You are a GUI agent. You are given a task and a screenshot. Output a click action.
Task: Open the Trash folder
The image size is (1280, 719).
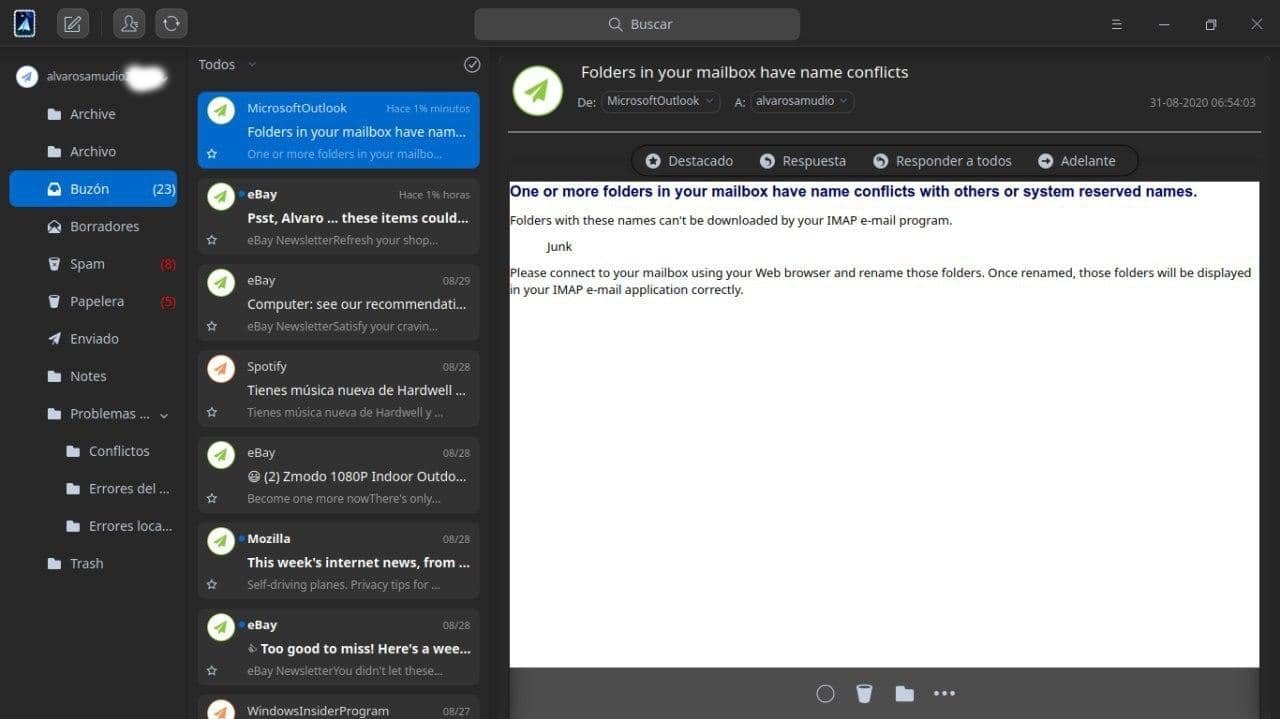coord(93,564)
